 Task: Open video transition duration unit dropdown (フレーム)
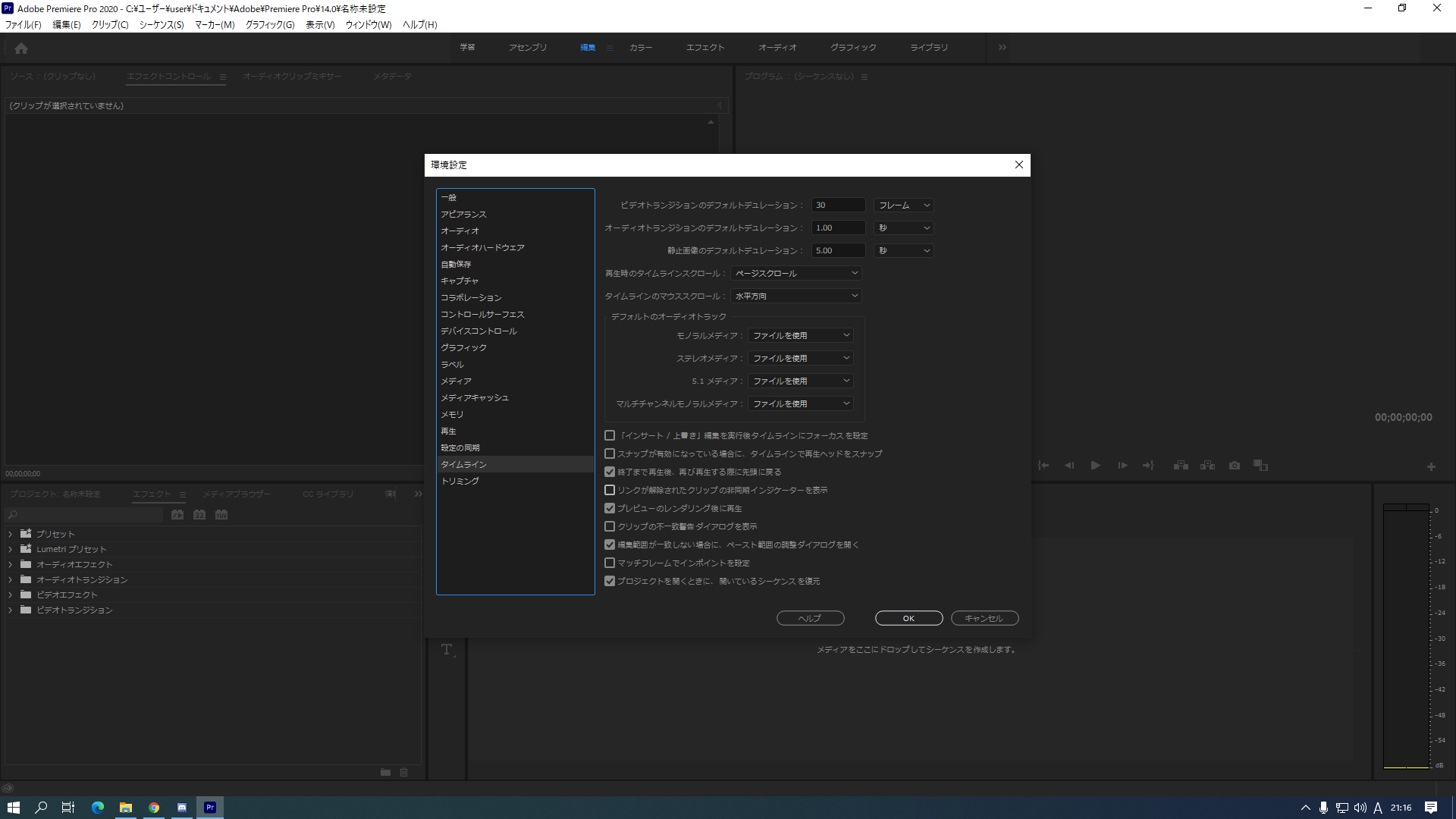(903, 206)
